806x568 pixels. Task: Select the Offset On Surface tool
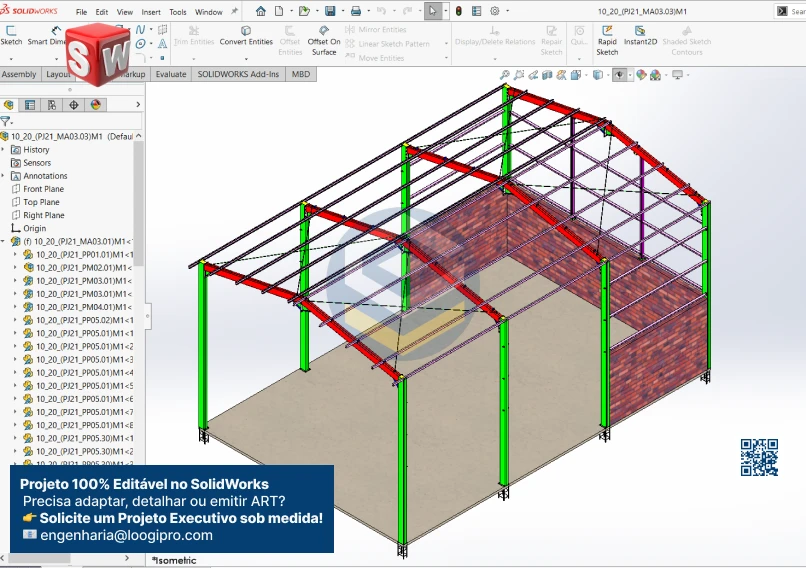(x=324, y=40)
